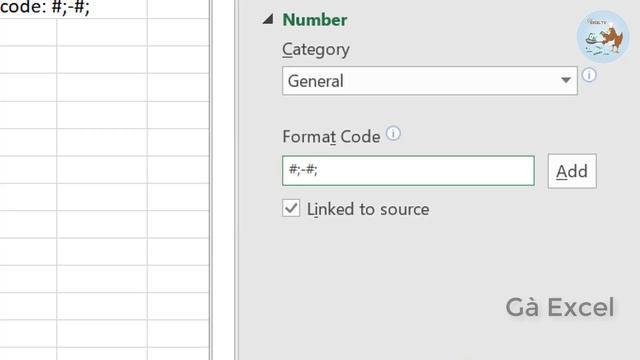Click the Gà Excel chicken logo avatar

603,37
